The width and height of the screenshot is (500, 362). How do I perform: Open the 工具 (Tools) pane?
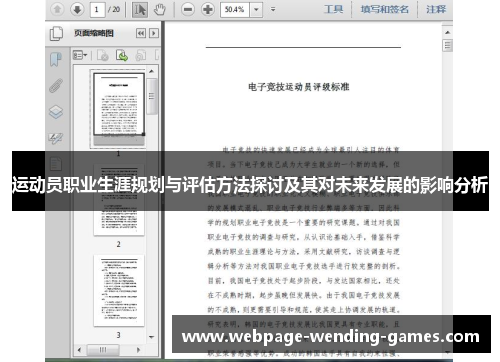pos(333,9)
